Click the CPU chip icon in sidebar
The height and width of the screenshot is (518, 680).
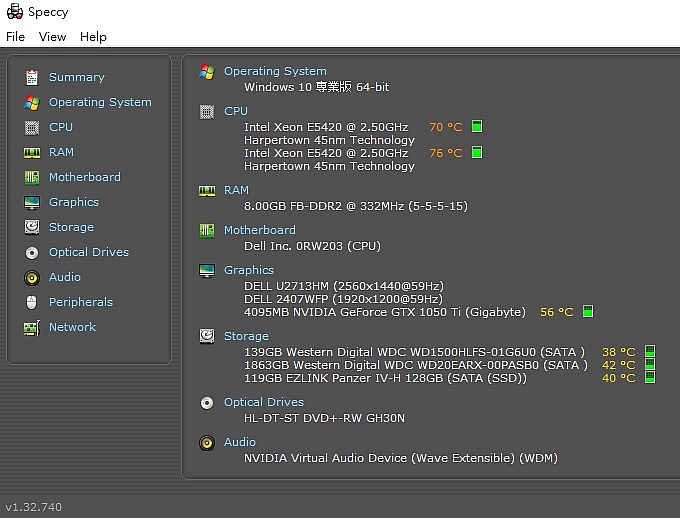point(32,127)
